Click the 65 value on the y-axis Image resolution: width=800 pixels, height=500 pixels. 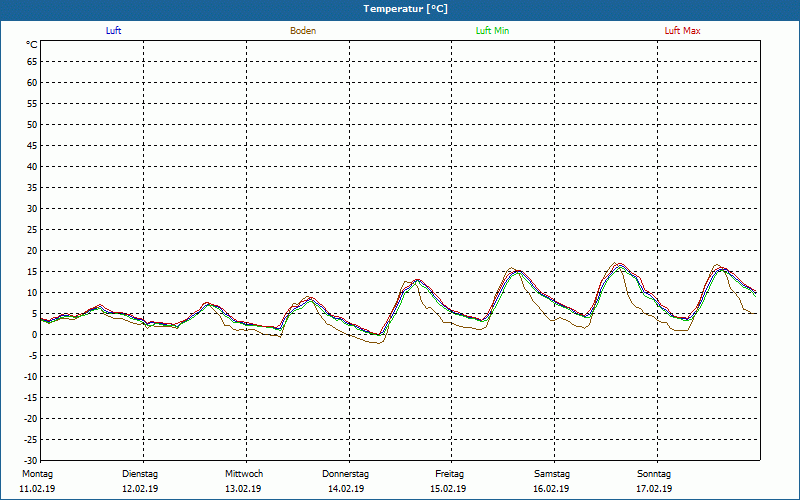[32, 62]
